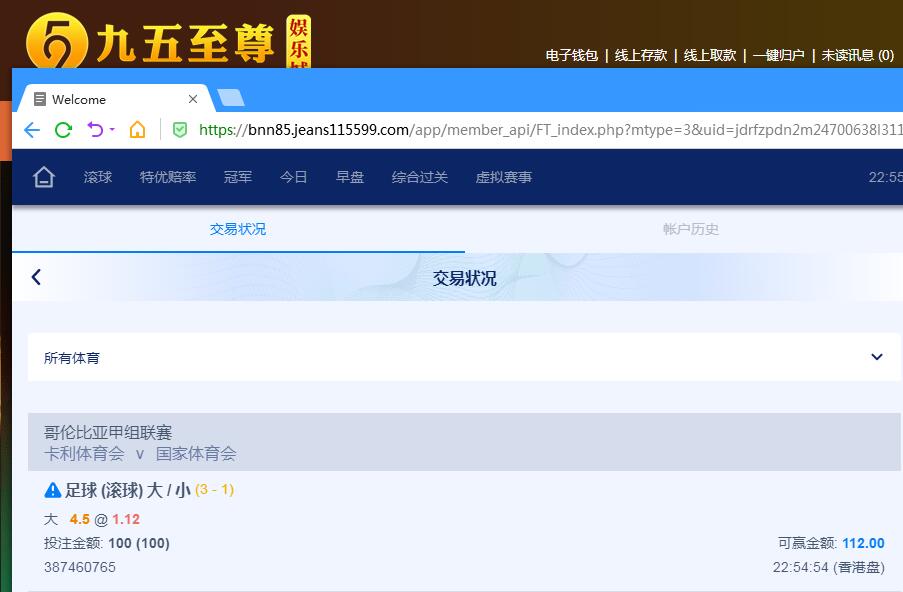Click the 一键归户 link

point(779,55)
